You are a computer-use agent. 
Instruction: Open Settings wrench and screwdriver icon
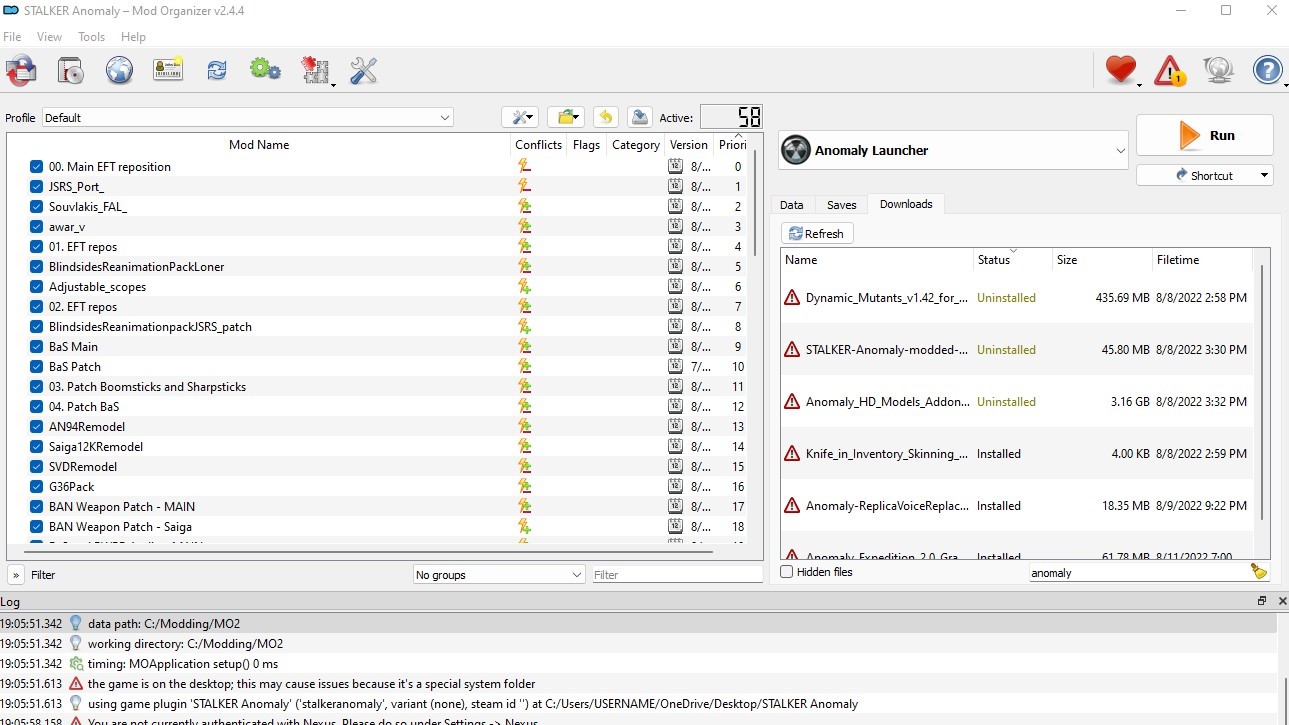tap(363, 70)
